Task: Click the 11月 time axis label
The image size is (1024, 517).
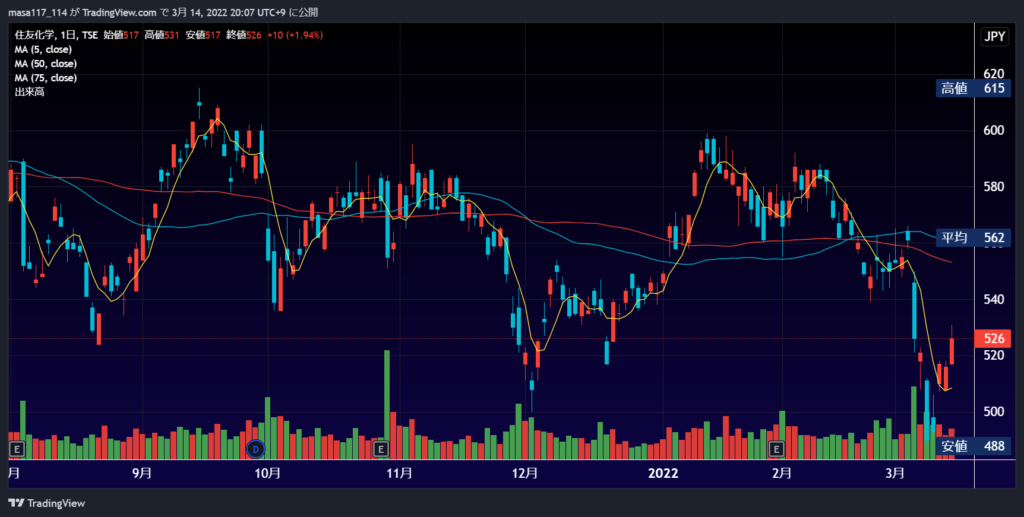Action: [399, 473]
